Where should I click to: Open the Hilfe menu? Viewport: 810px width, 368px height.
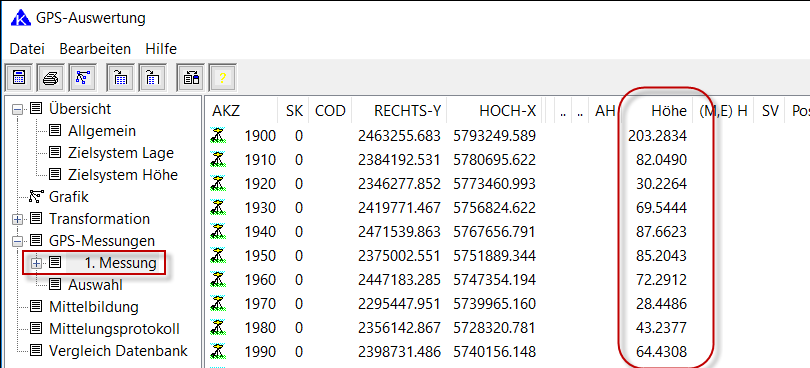[161, 49]
